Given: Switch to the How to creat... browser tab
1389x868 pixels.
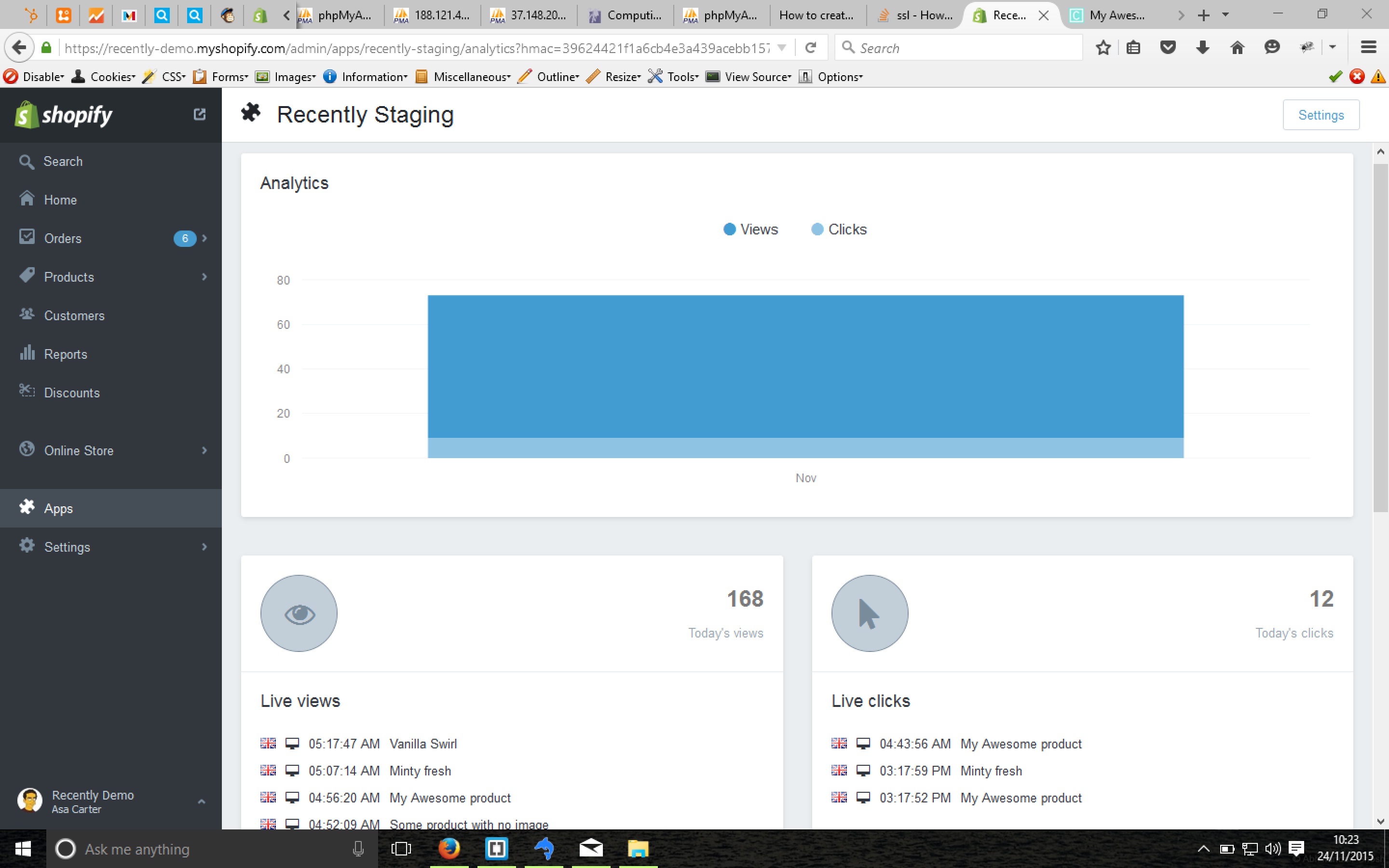Looking at the screenshot, I should tap(817, 15).
